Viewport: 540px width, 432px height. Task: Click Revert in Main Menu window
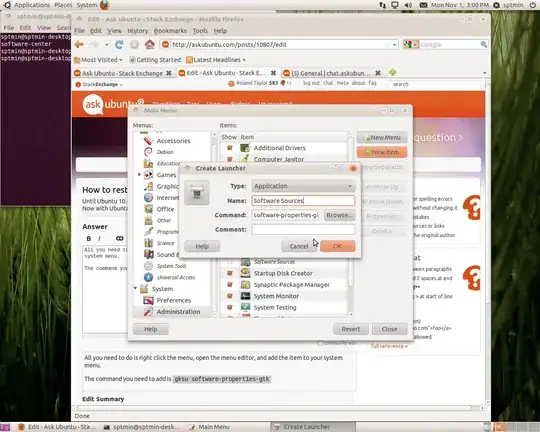351,329
